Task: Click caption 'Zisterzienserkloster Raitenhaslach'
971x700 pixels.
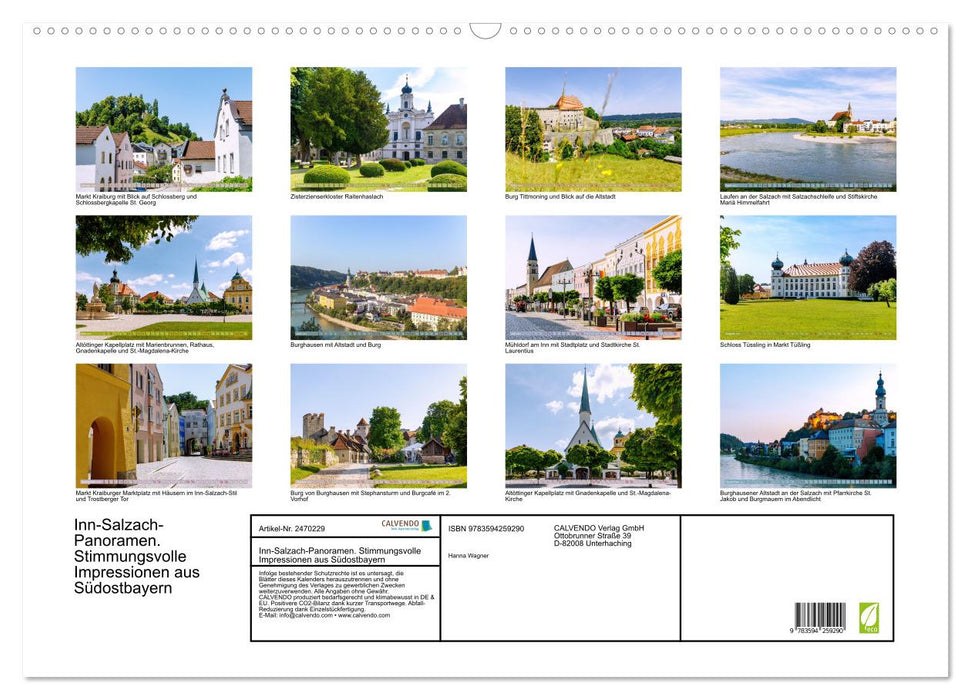Action: (337, 196)
